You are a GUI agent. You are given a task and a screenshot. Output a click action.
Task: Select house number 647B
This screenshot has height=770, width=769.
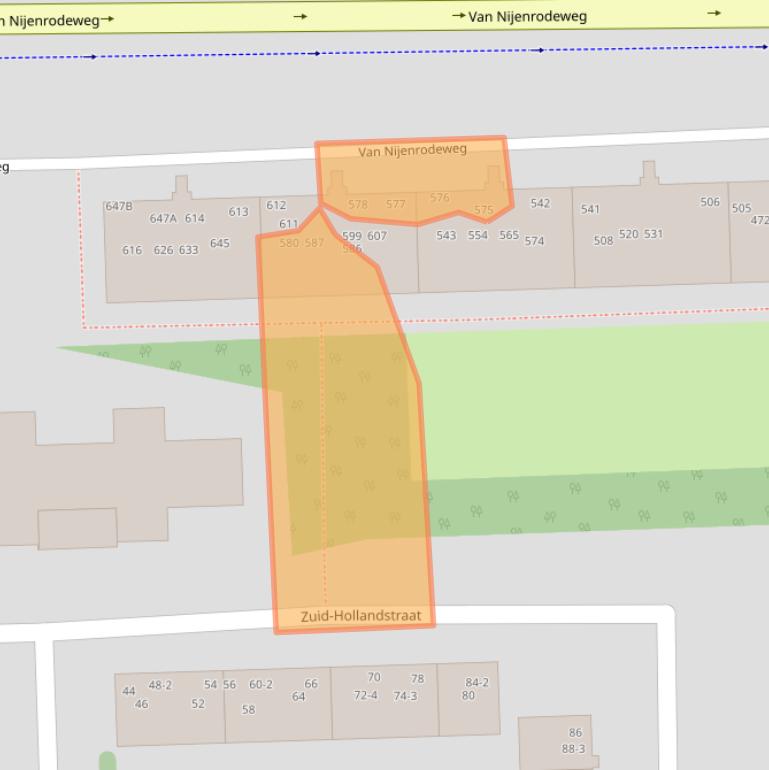118,207
